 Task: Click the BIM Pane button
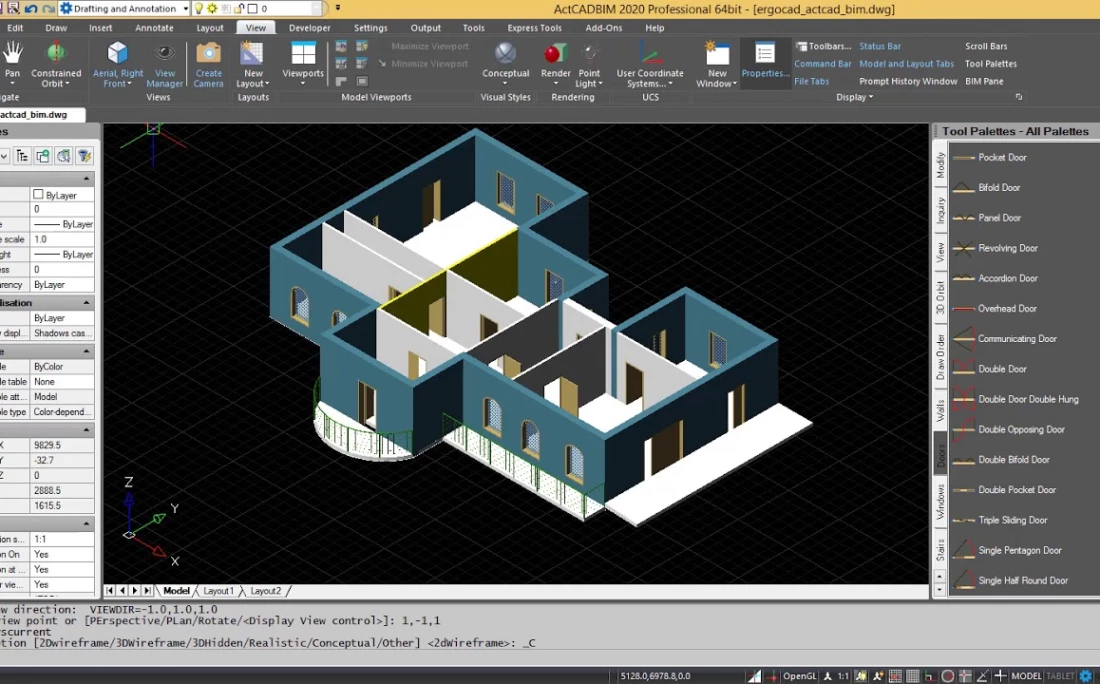click(984, 82)
